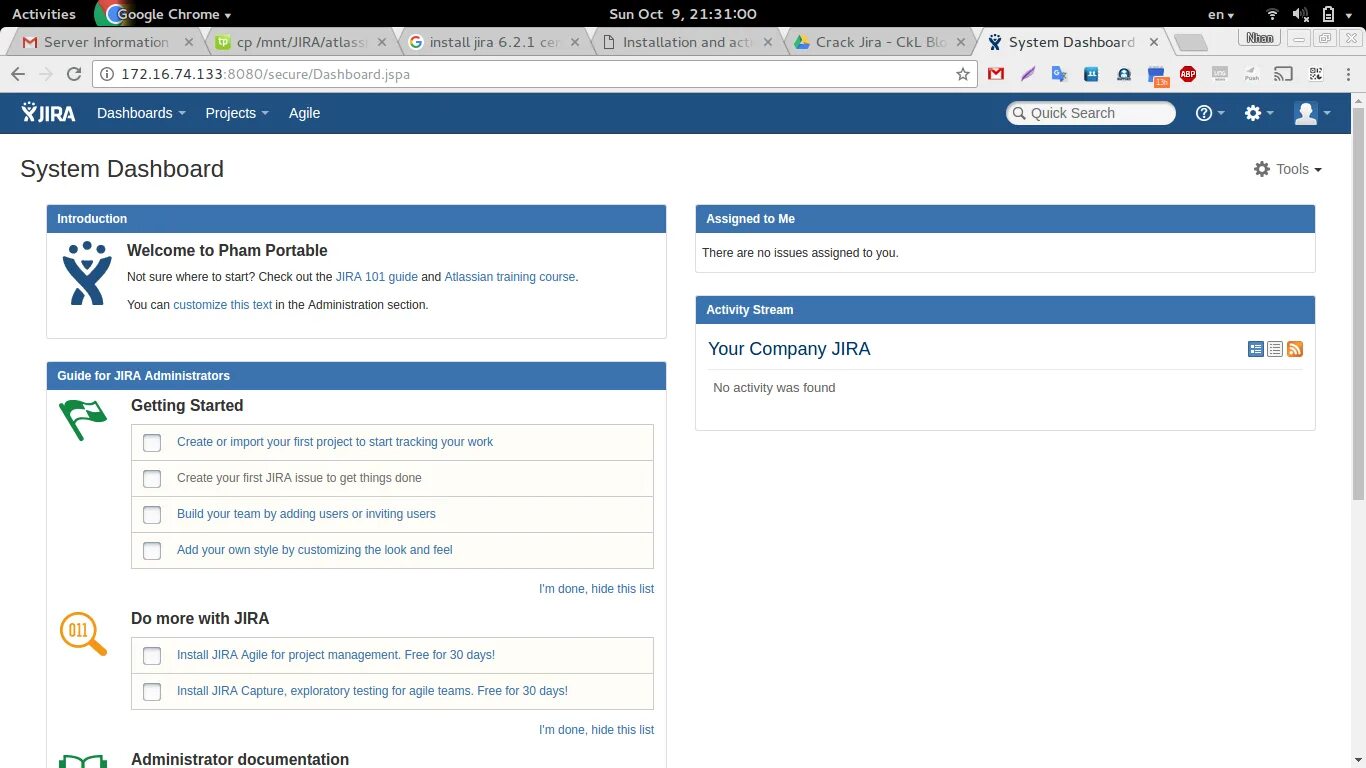This screenshot has width=1366, height=768.
Task: Open a new browser tab
Action: click(x=1190, y=42)
